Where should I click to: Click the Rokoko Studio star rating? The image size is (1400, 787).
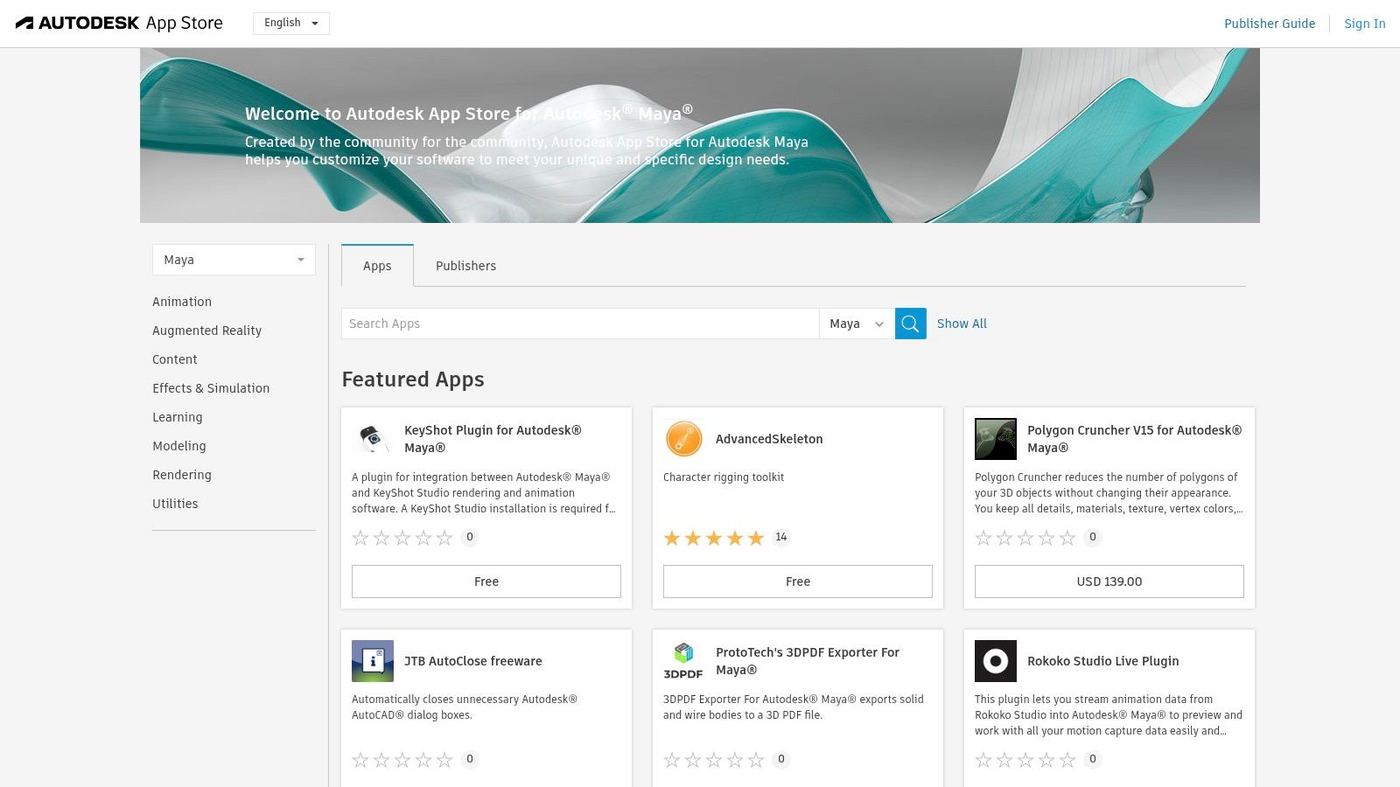coord(1025,760)
